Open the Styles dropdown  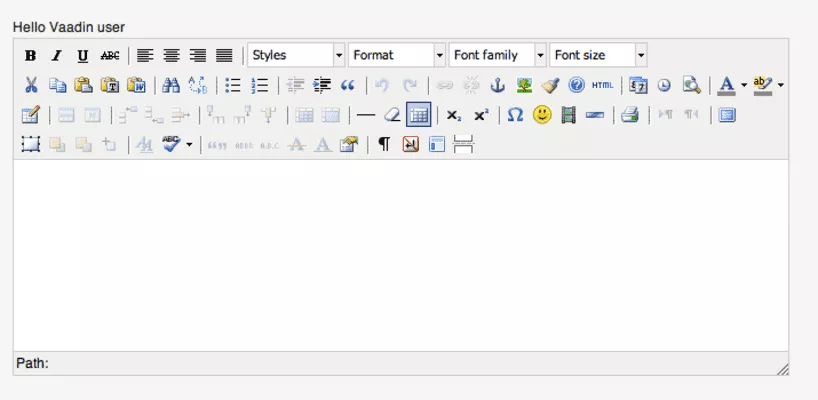296,55
